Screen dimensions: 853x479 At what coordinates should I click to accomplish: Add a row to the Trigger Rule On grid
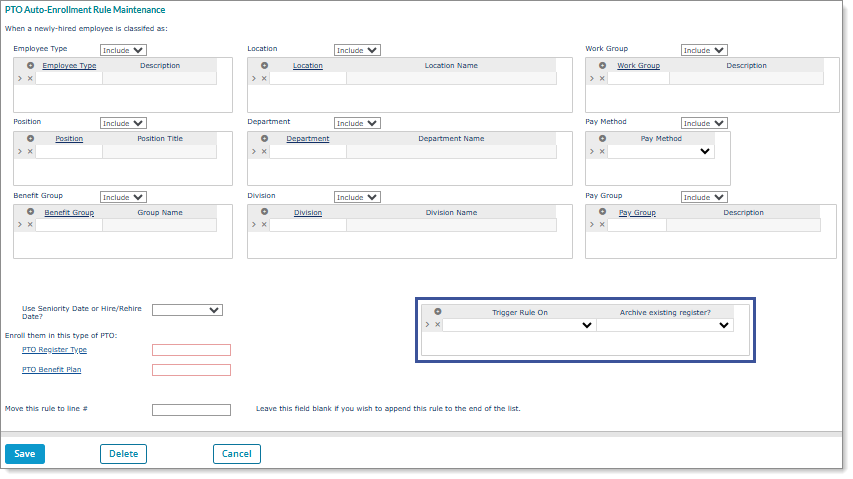[x=437, y=312]
